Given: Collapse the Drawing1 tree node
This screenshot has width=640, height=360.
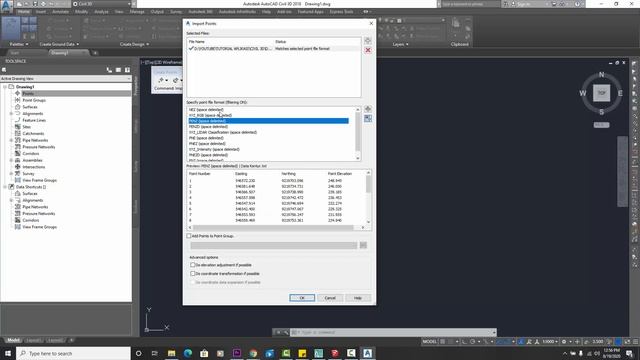Looking at the screenshot, I should 5,87.
